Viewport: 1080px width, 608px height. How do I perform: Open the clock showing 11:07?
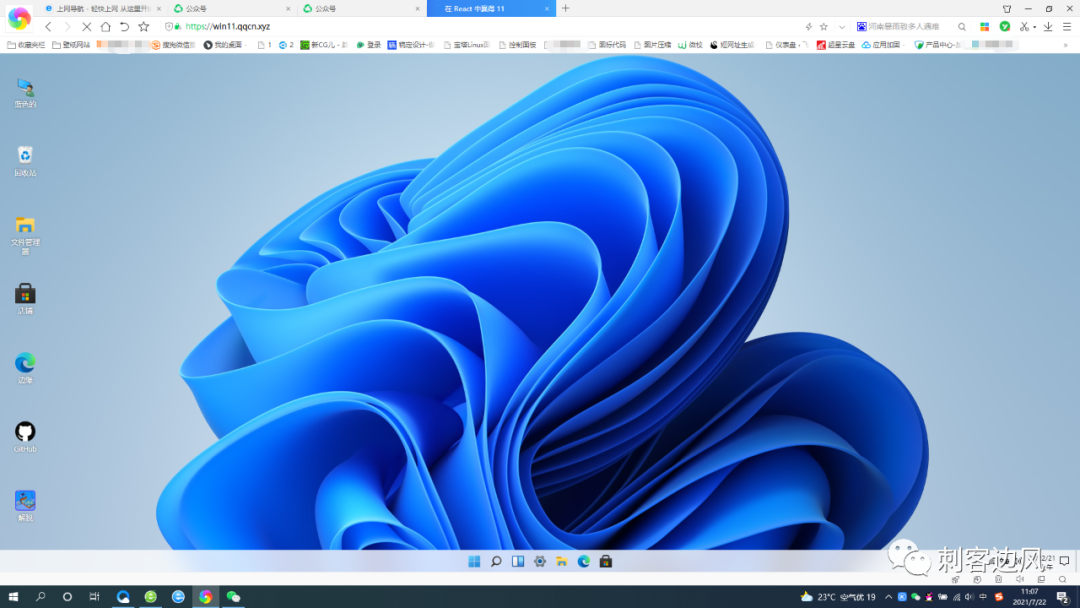1030,596
